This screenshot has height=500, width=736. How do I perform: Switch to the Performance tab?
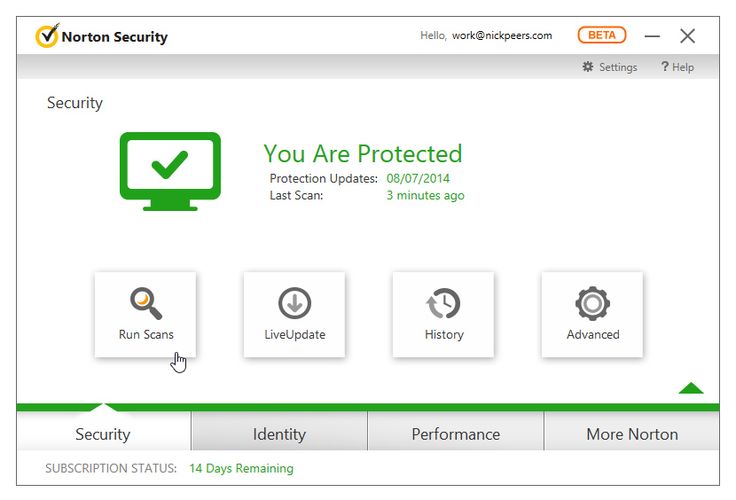(456, 434)
